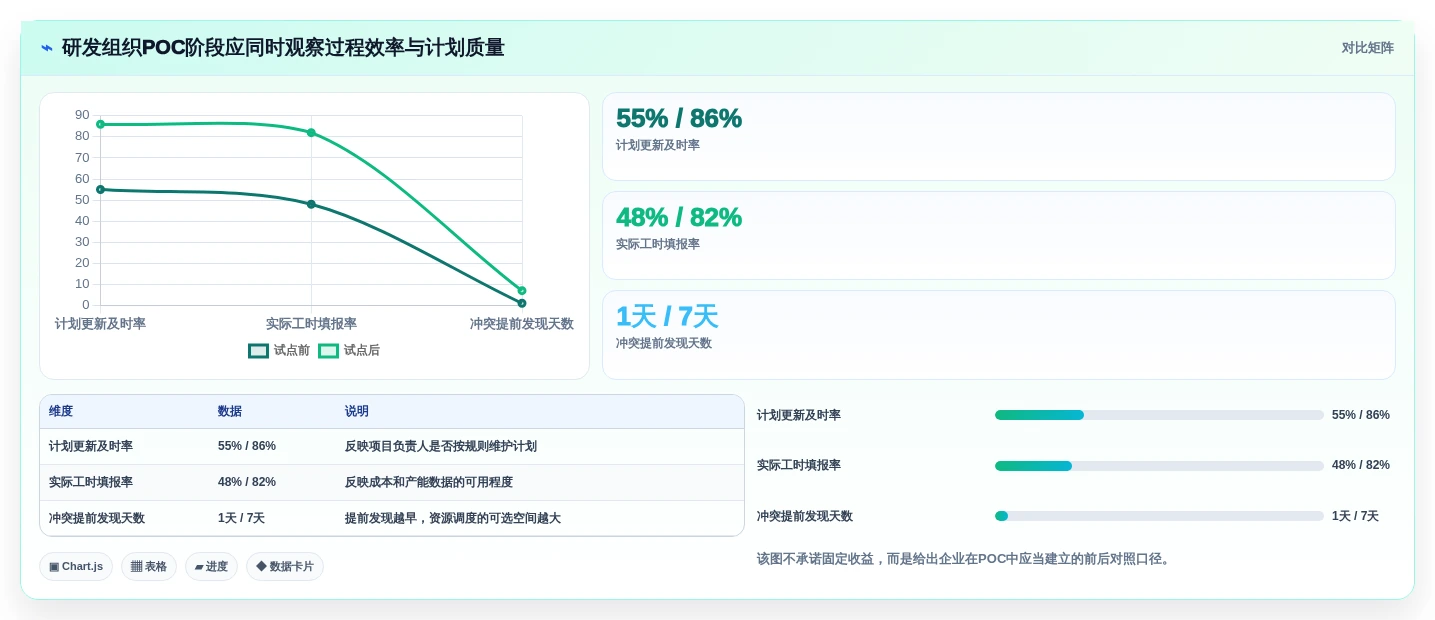Click the 进度 tag chip

pyautogui.click(x=211, y=567)
